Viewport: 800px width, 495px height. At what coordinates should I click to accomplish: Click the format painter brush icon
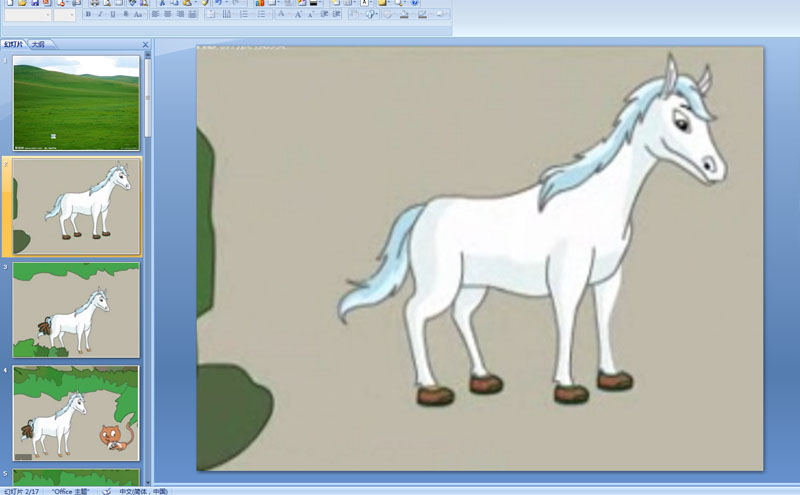coord(205,3)
